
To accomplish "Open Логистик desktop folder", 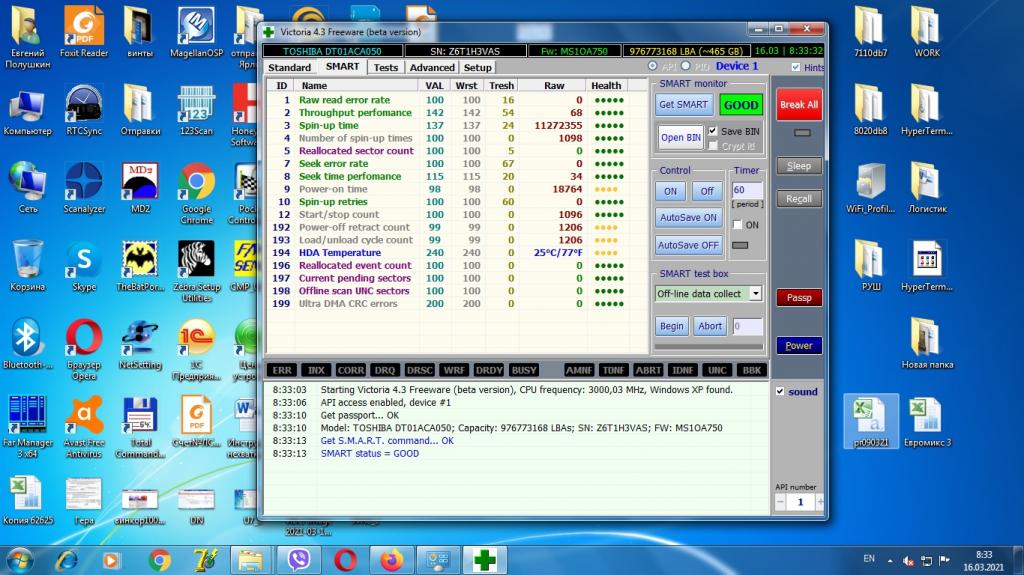I will [927, 188].
